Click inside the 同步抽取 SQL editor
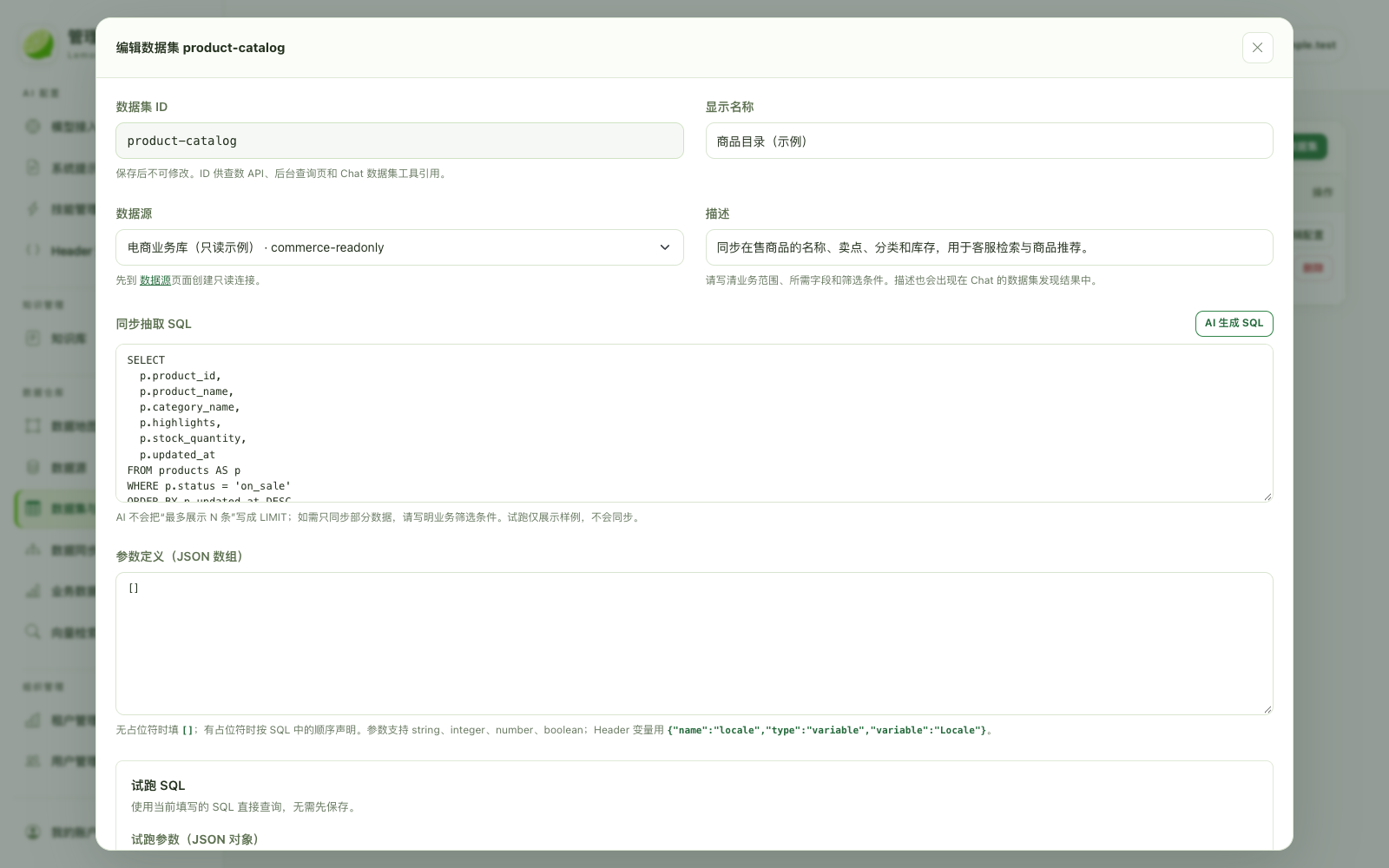 pos(694,423)
